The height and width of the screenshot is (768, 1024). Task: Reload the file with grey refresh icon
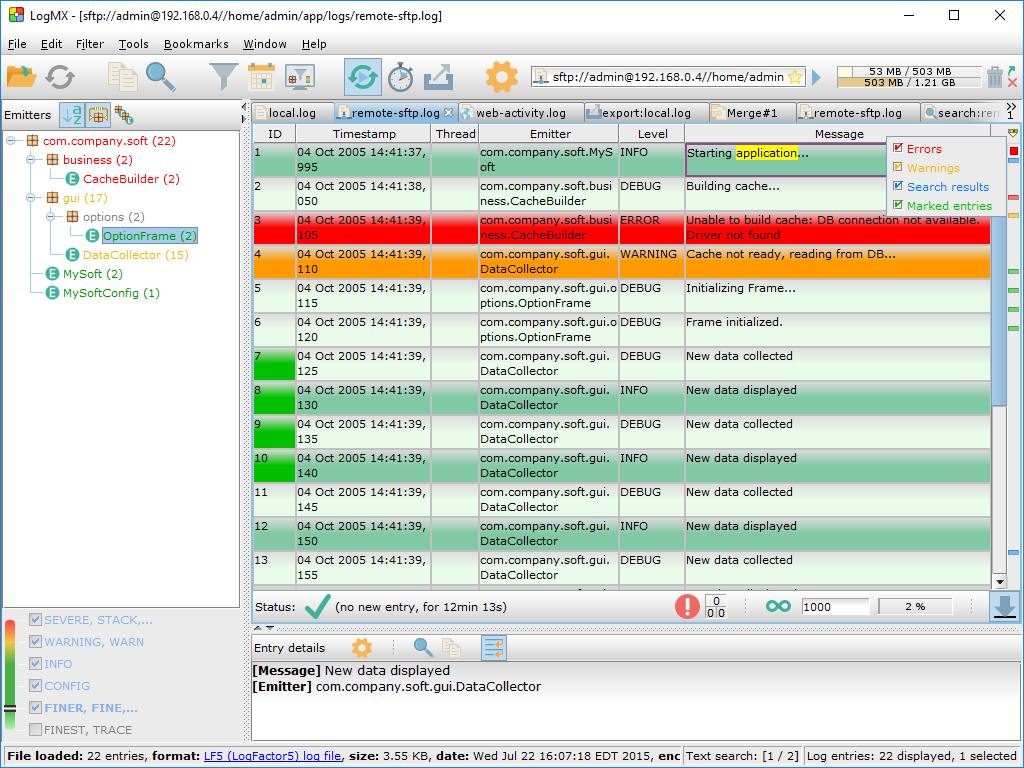(59, 77)
